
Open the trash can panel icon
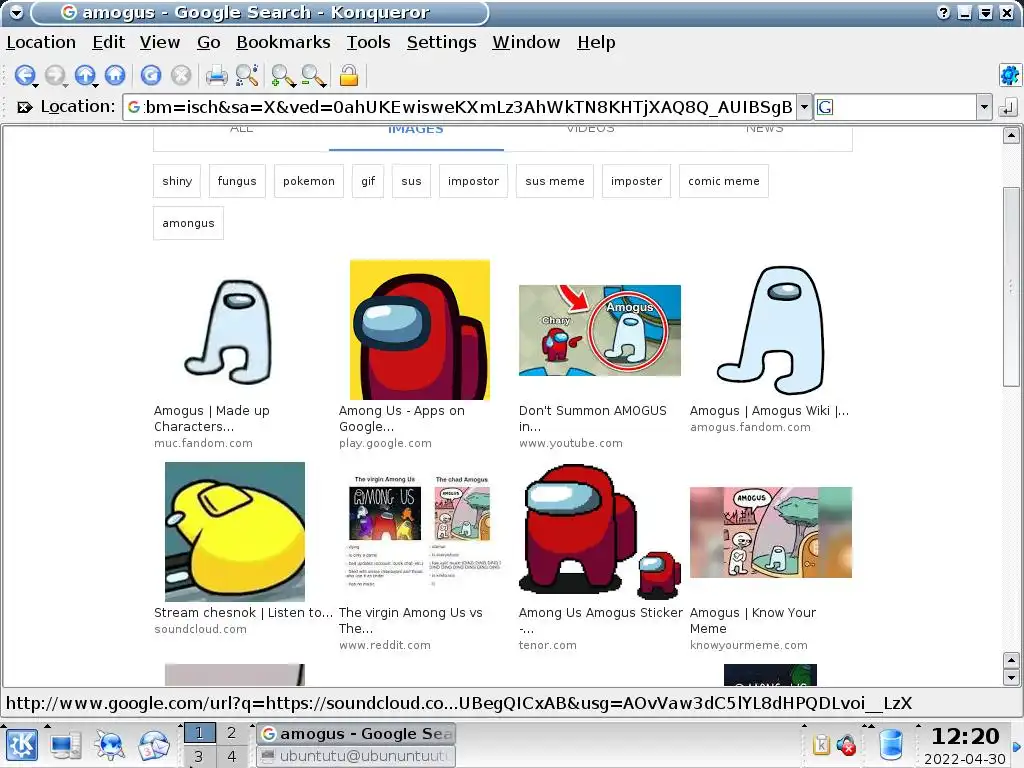891,745
